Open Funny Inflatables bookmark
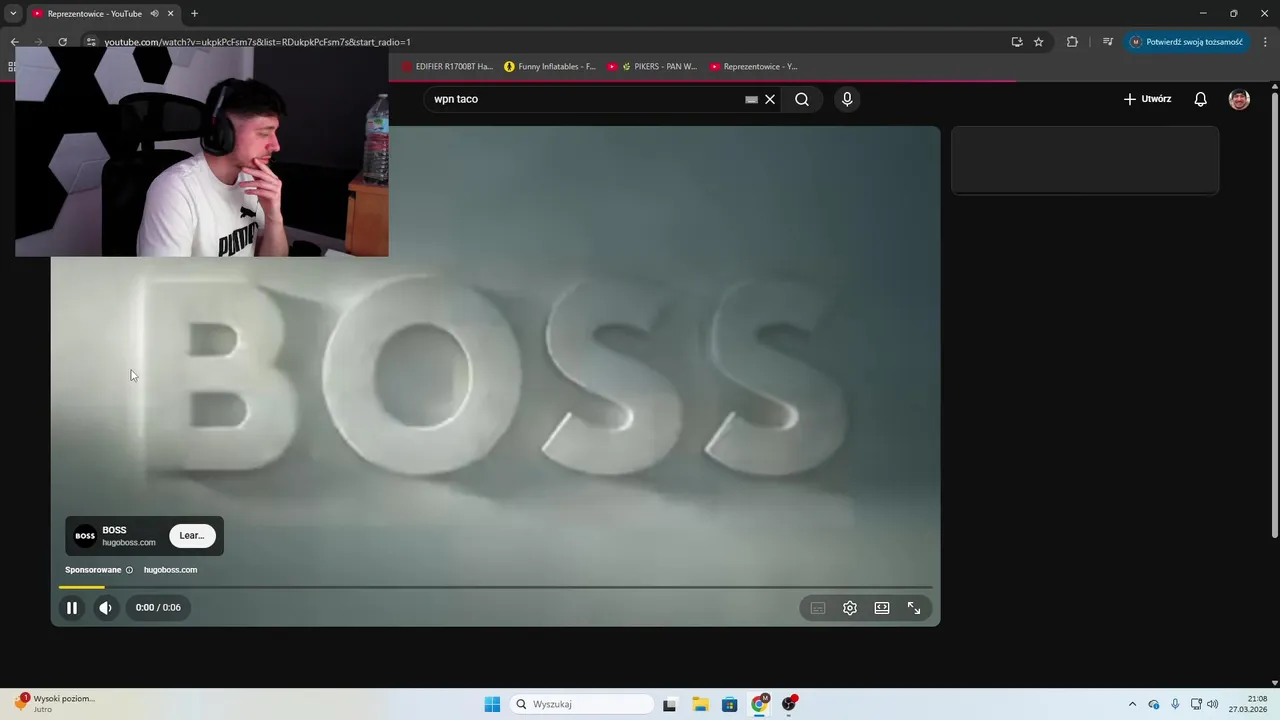The width and height of the screenshot is (1280, 720). pyautogui.click(x=550, y=67)
